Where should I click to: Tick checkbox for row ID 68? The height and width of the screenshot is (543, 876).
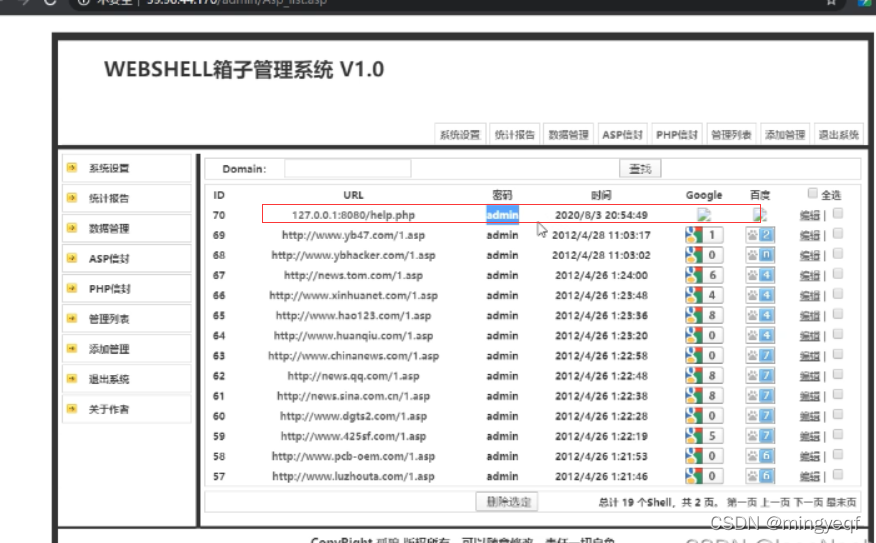coord(838,254)
